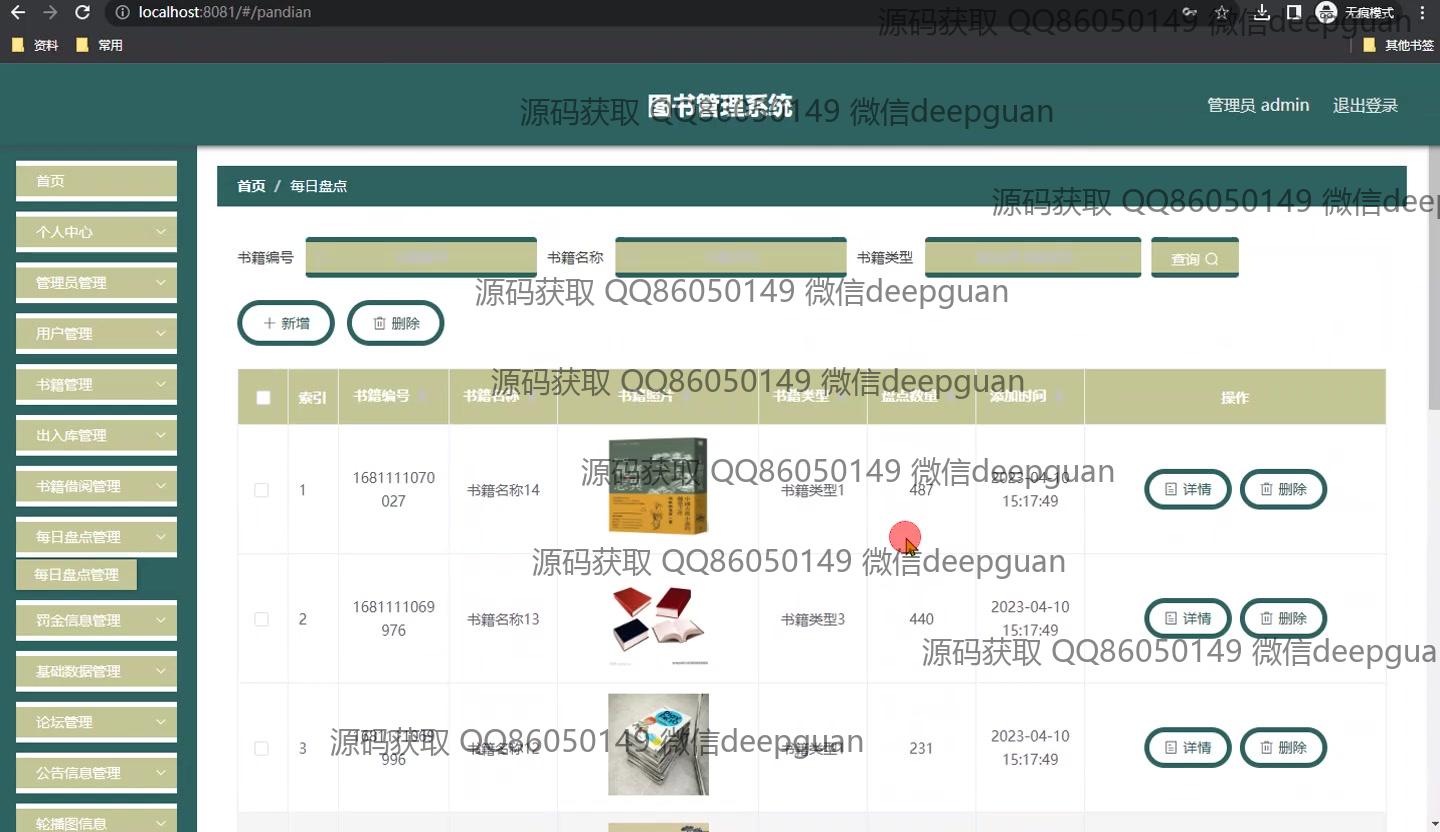Open the 首页 sidebar menu item
This screenshot has height=832, width=1440.
(x=96, y=181)
